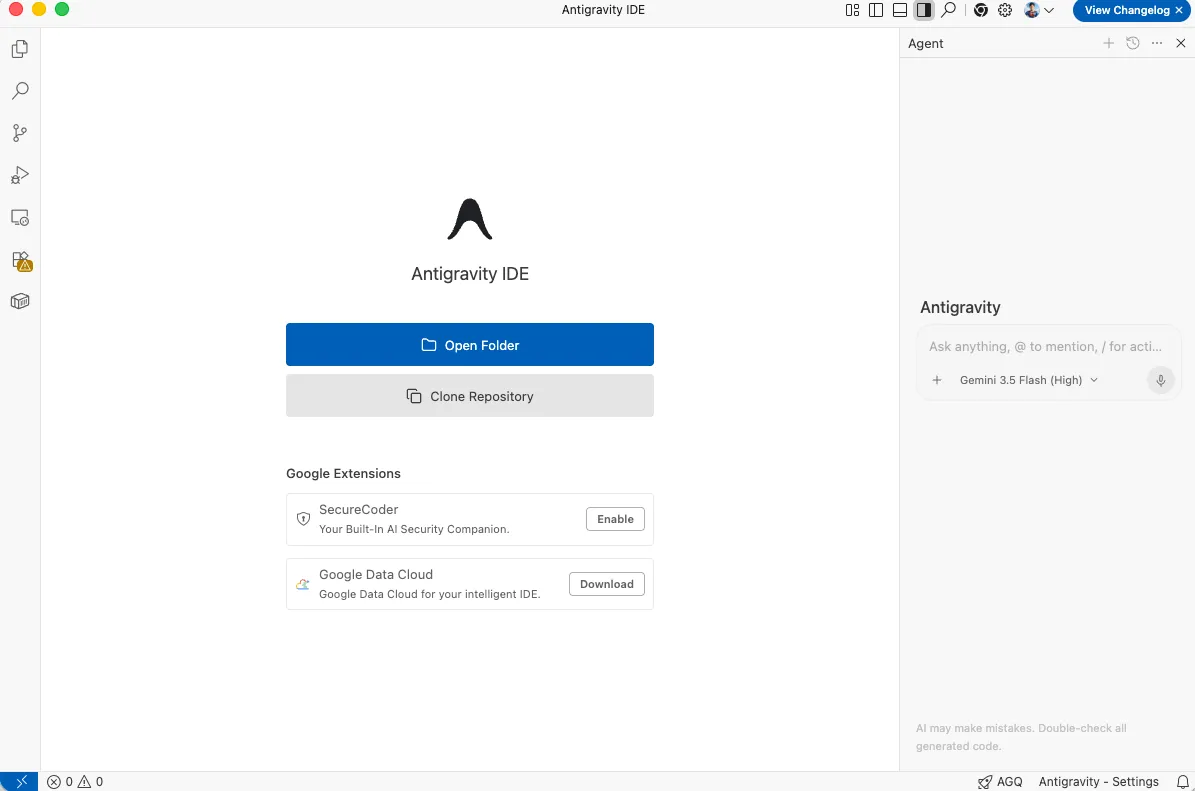Open the Run and Debug view
This screenshot has height=791, width=1195.
coord(20,175)
